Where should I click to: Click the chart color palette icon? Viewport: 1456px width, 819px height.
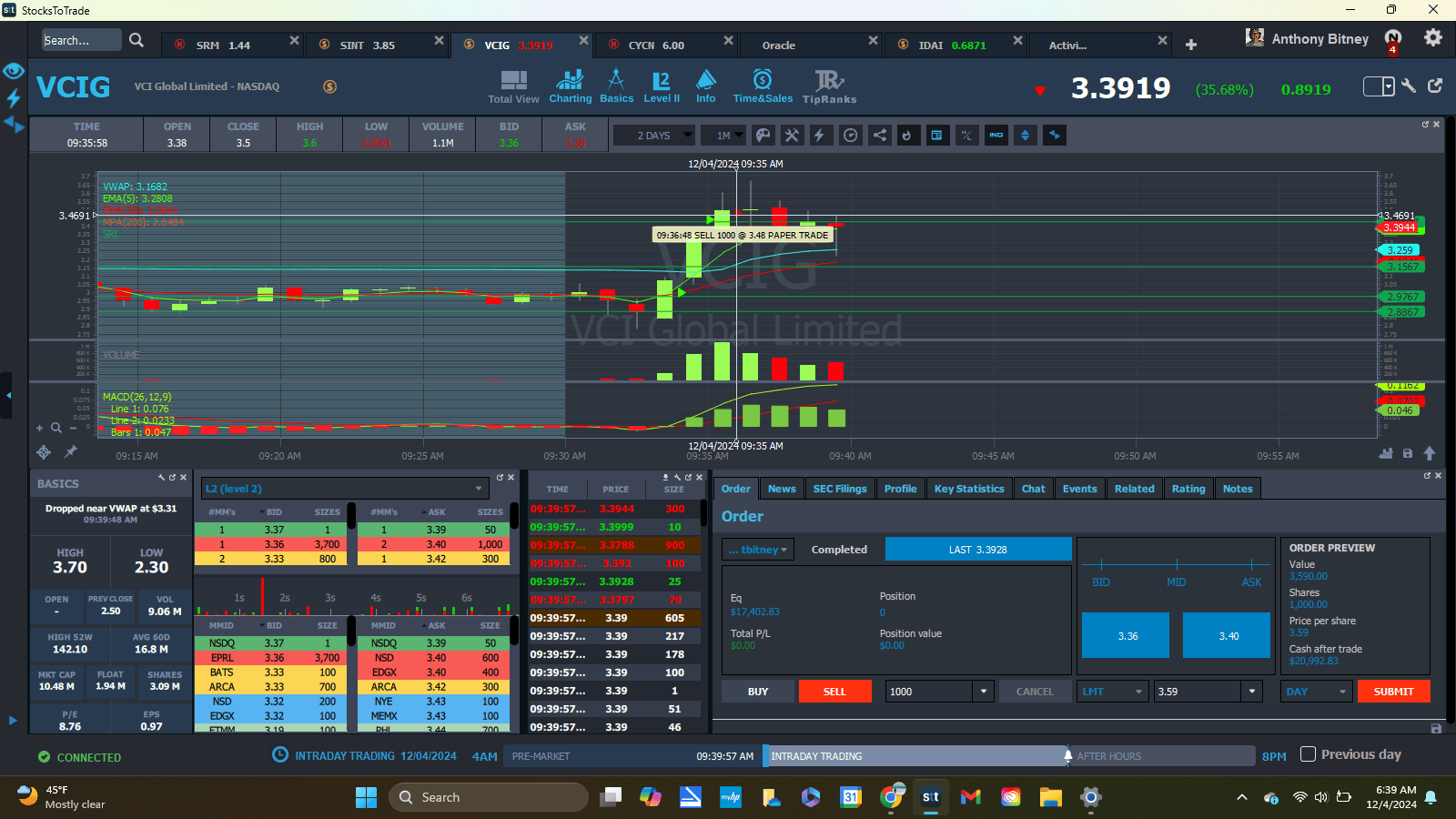[x=763, y=136]
